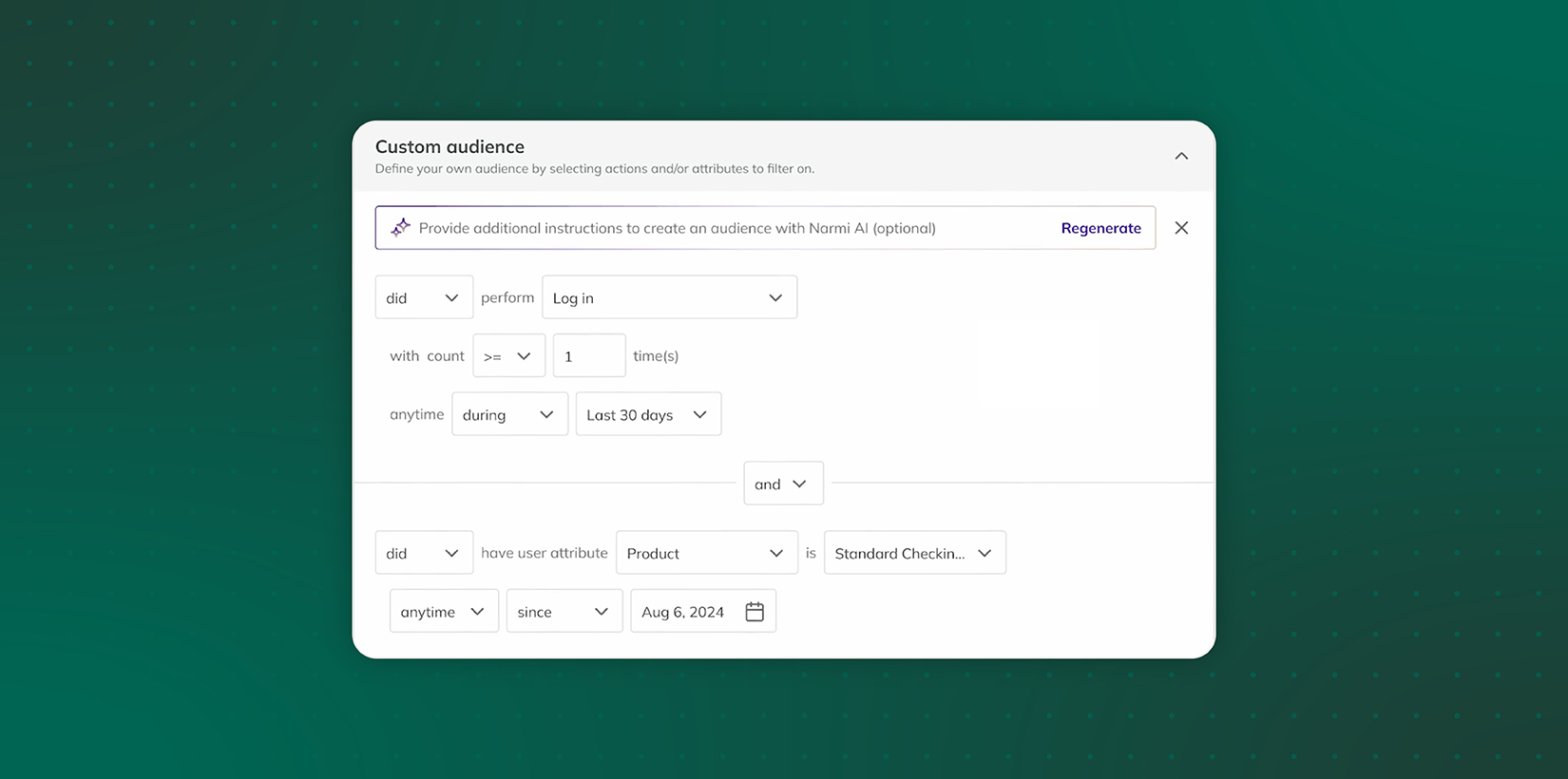The width and height of the screenshot is (1568, 779).
Task: Click the 'perform' label text
Action: [x=507, y=297]
